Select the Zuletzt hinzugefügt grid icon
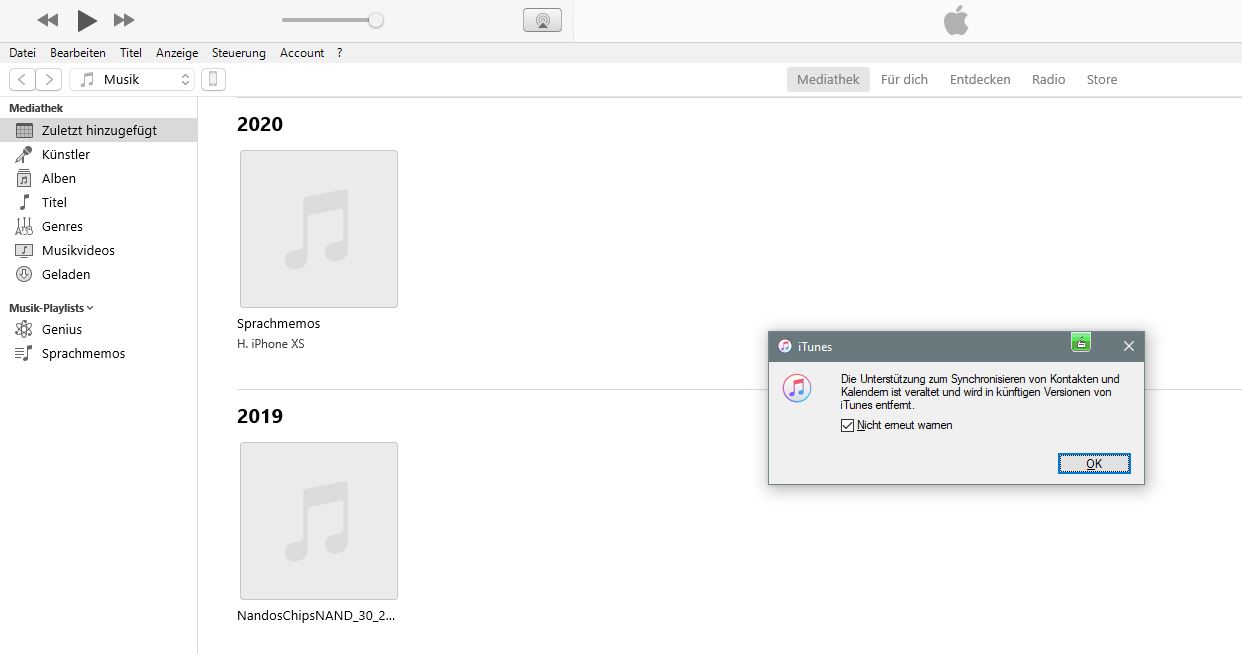 pos(24,130)
